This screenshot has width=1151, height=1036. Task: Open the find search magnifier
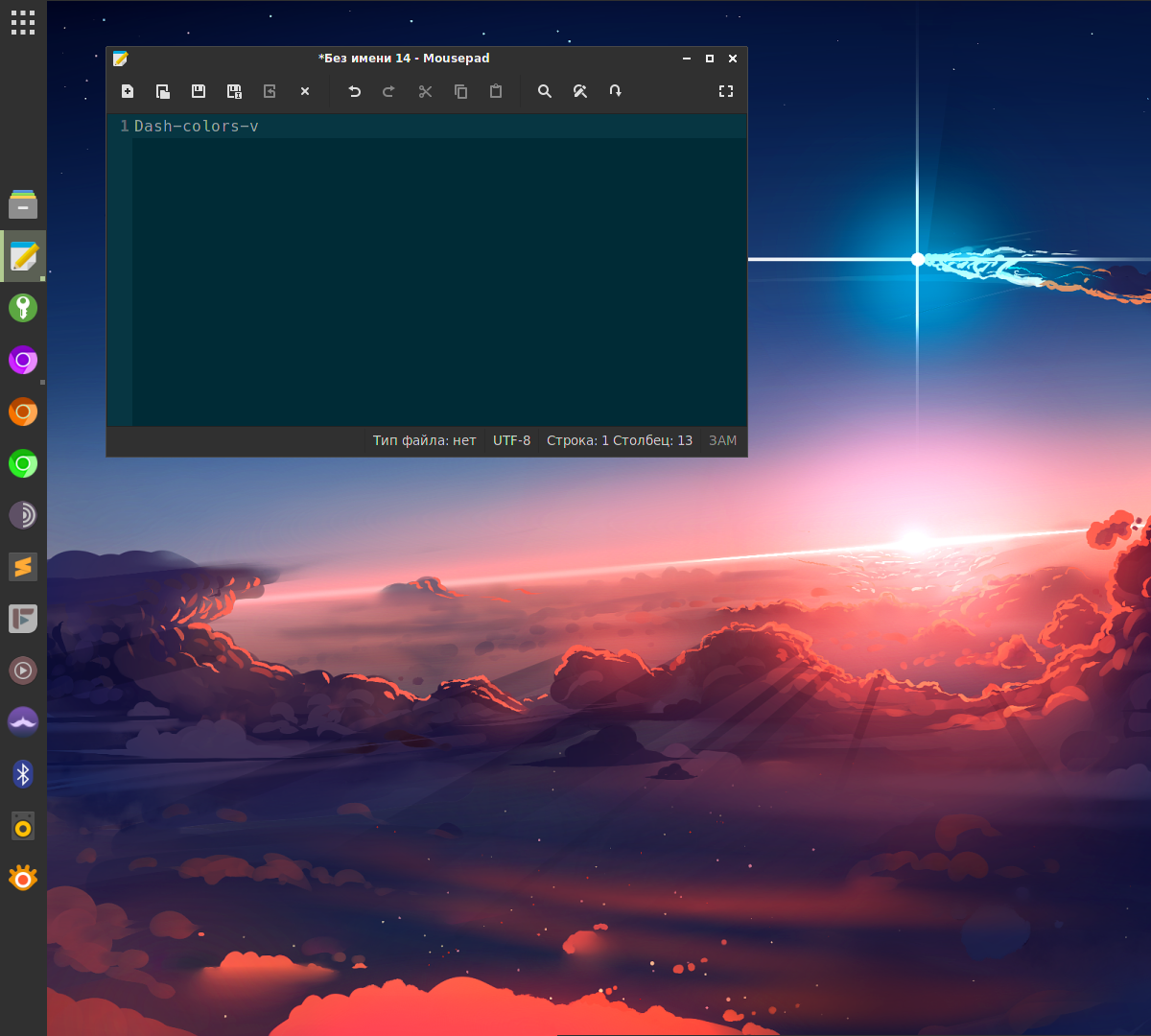(x=545, y=91)
